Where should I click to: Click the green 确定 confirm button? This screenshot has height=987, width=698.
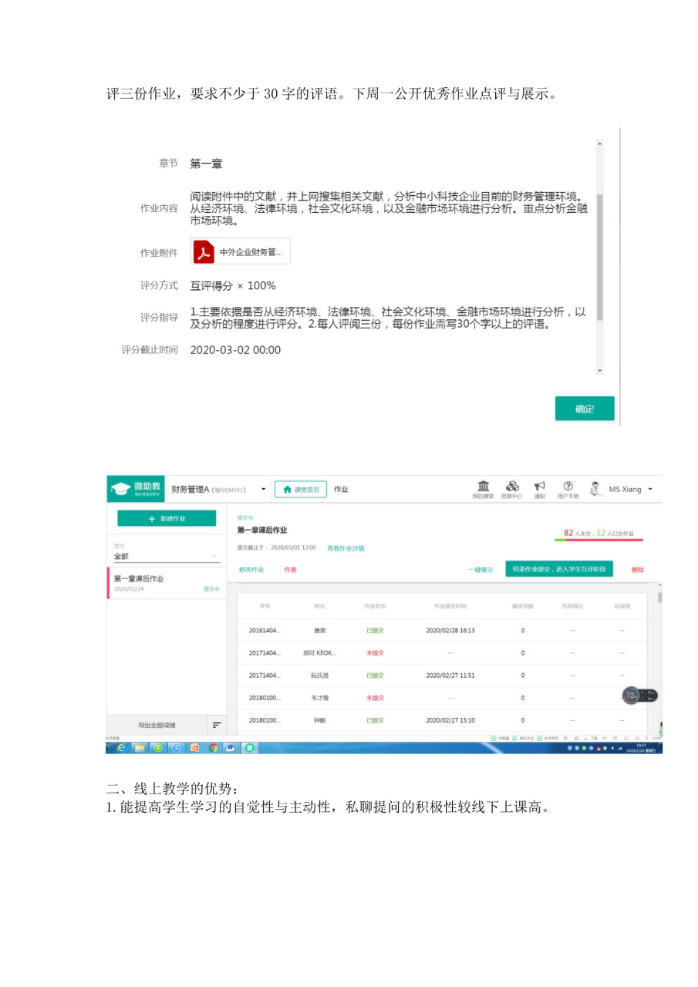click(584, 408)
